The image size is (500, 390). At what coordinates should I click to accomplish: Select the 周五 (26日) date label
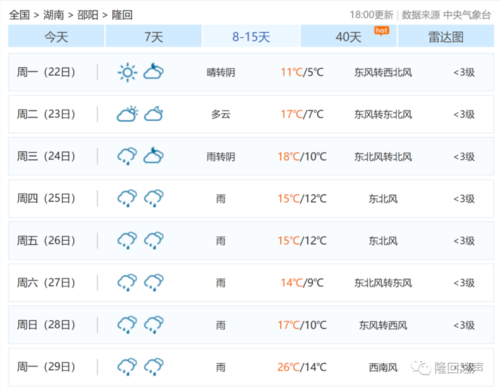coord(46,240)
